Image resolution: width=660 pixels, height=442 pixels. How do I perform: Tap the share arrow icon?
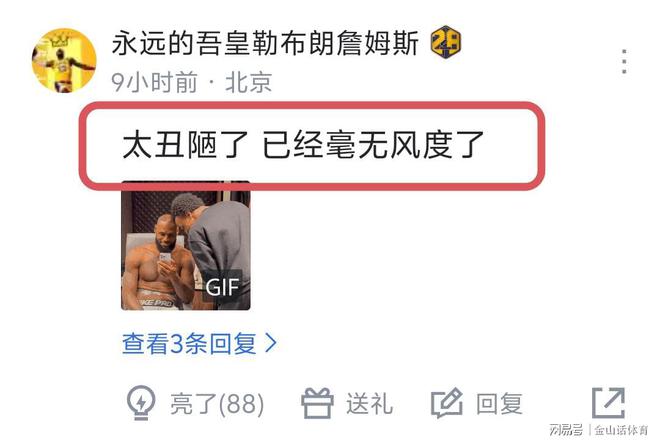pyautogui.click(x=608, y=403)
